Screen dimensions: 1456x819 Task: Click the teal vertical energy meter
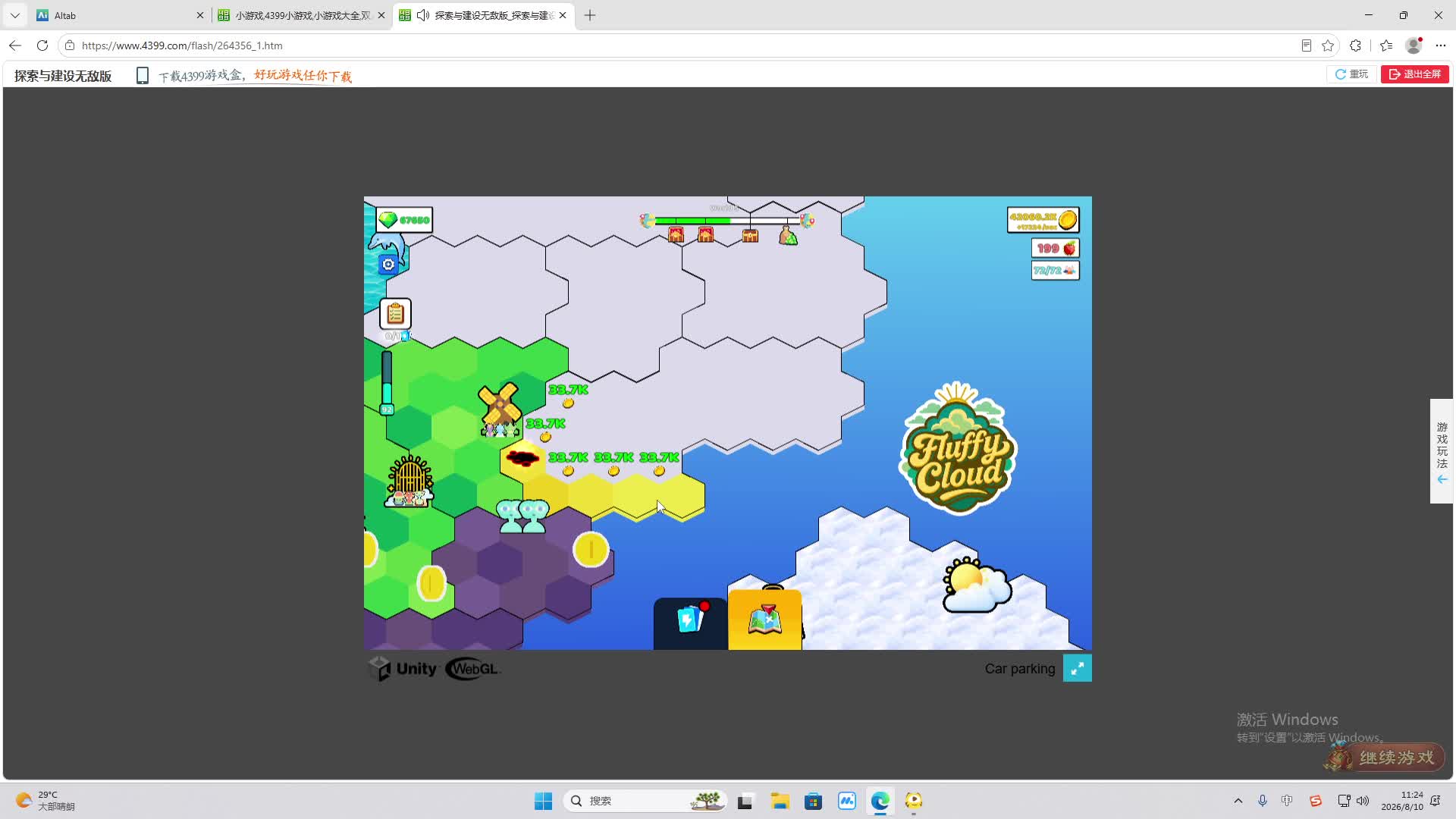387,382
